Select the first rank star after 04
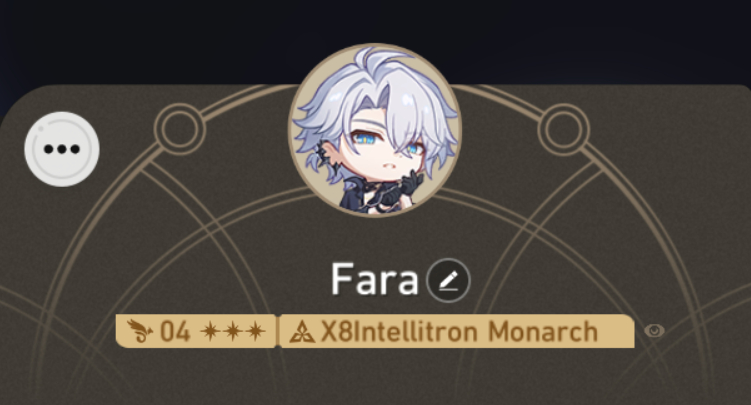The image size is (751, 405). click(211, 331)
